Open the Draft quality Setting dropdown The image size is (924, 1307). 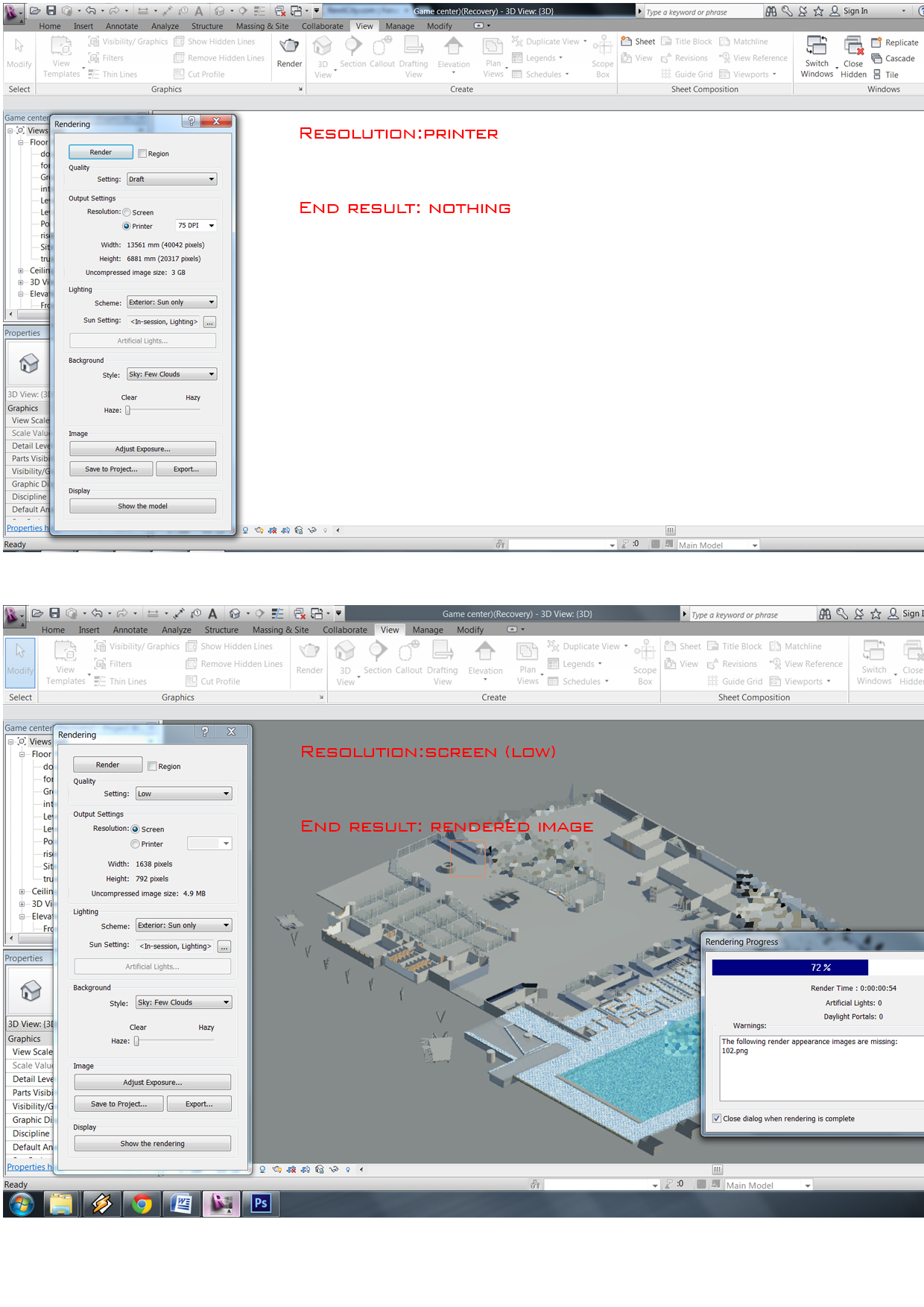[171, 179]
